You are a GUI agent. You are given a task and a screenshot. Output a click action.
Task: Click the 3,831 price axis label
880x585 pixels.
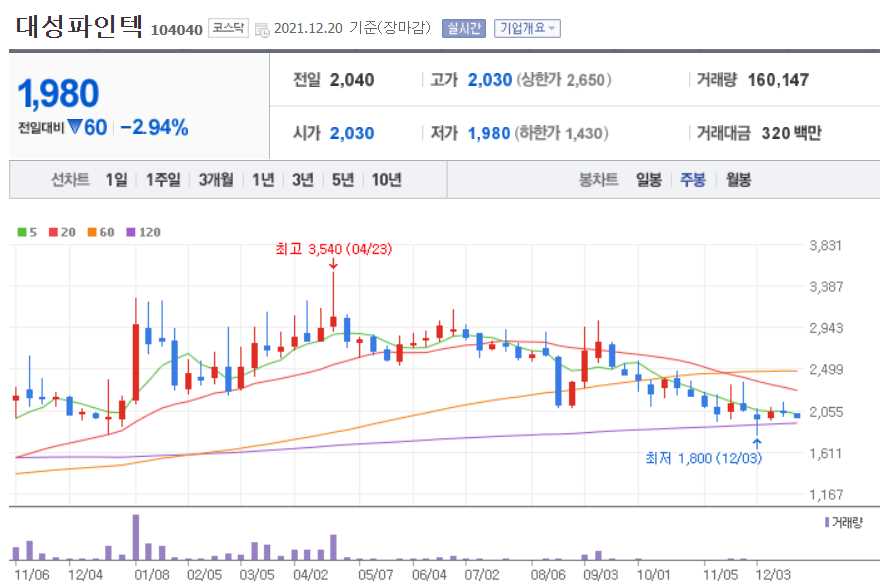pyautogui.click(x=826, y=245)
